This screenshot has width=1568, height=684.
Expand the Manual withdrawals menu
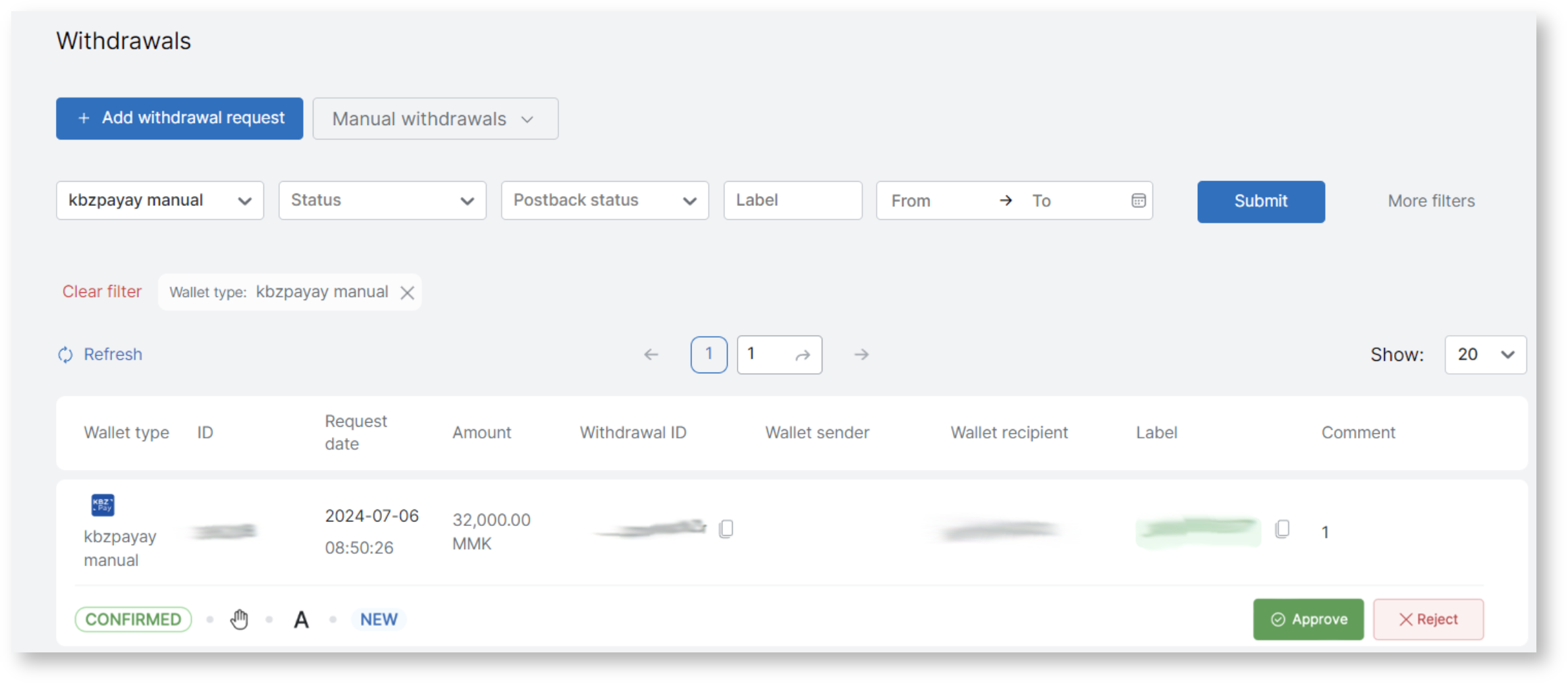tap(435, 119)
